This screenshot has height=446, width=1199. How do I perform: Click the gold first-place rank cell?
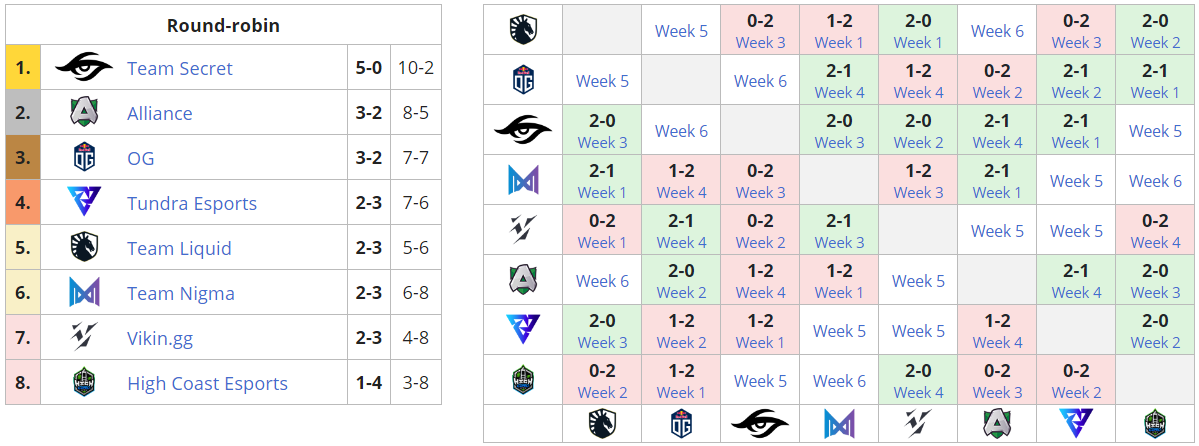23,68
